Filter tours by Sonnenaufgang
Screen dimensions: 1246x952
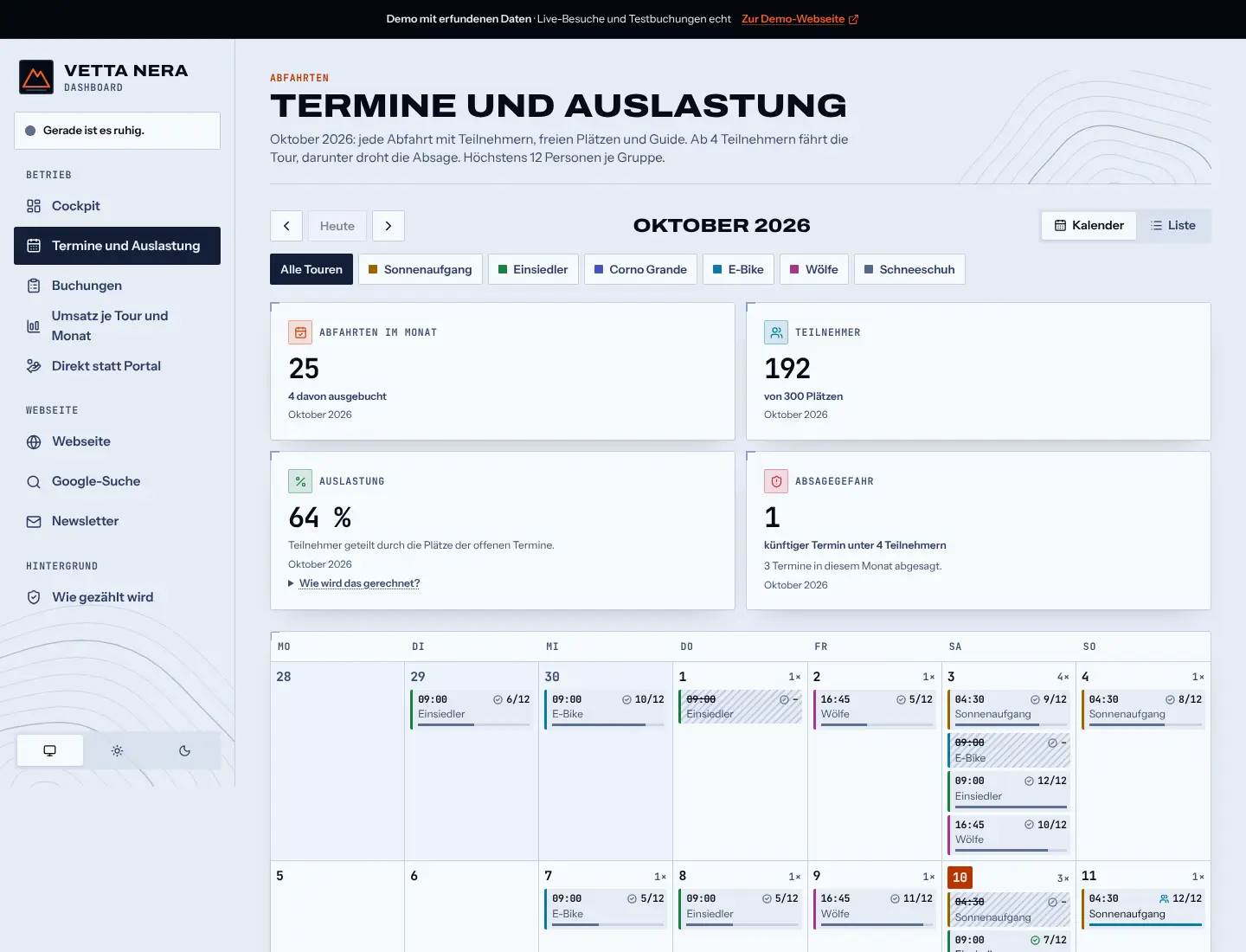421,269
